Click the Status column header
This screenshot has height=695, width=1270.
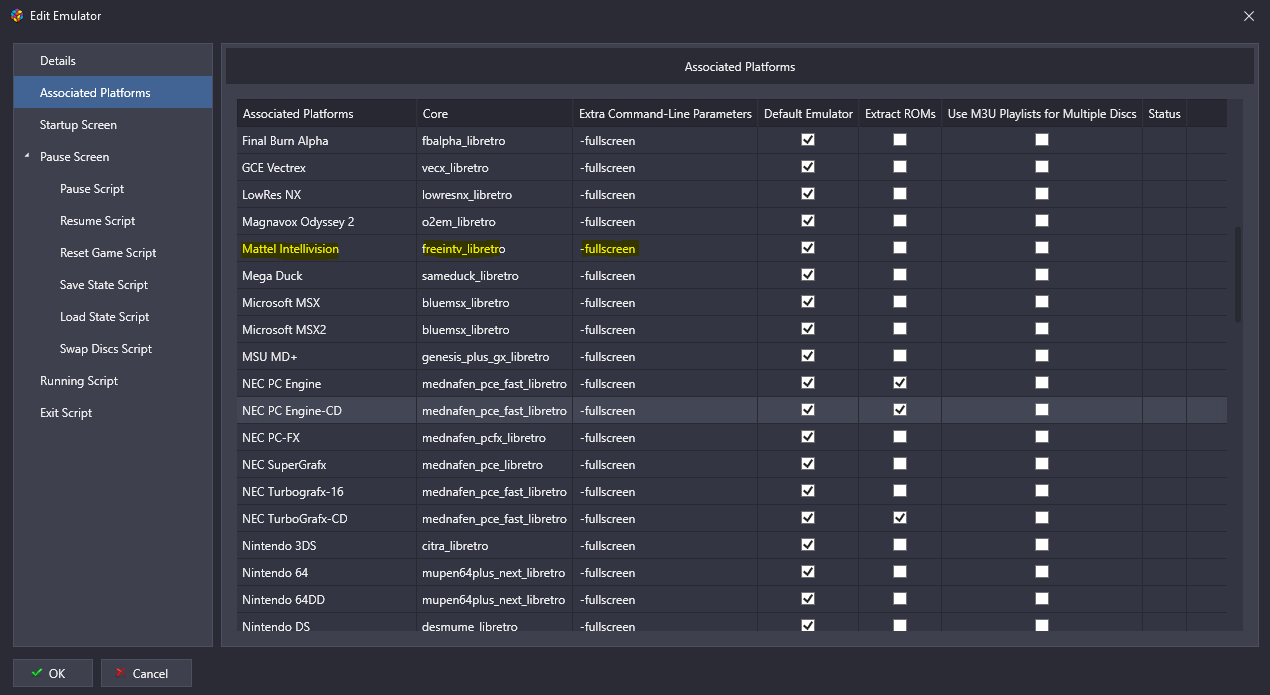[1165, 113]
